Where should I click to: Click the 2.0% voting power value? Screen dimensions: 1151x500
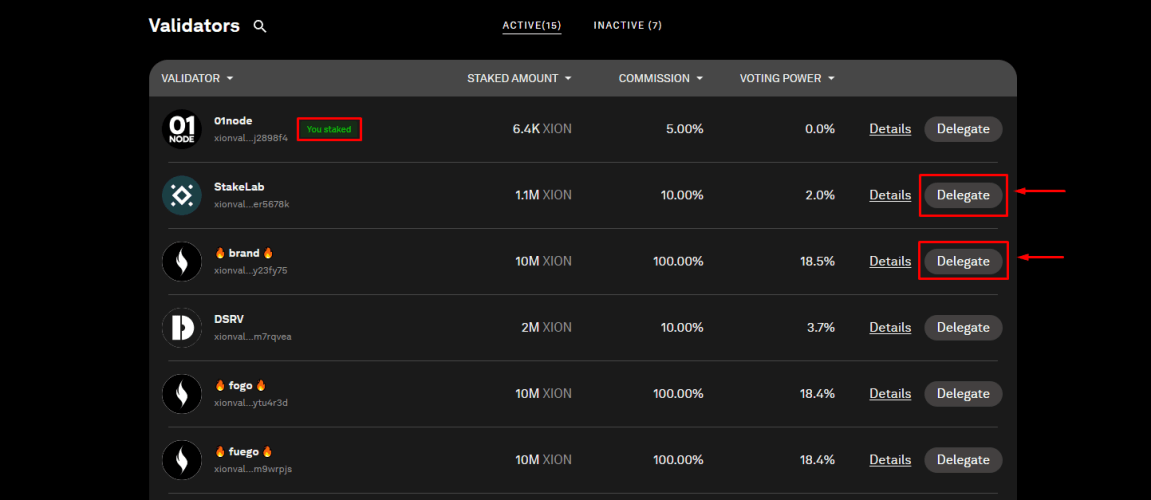point(821,195)
